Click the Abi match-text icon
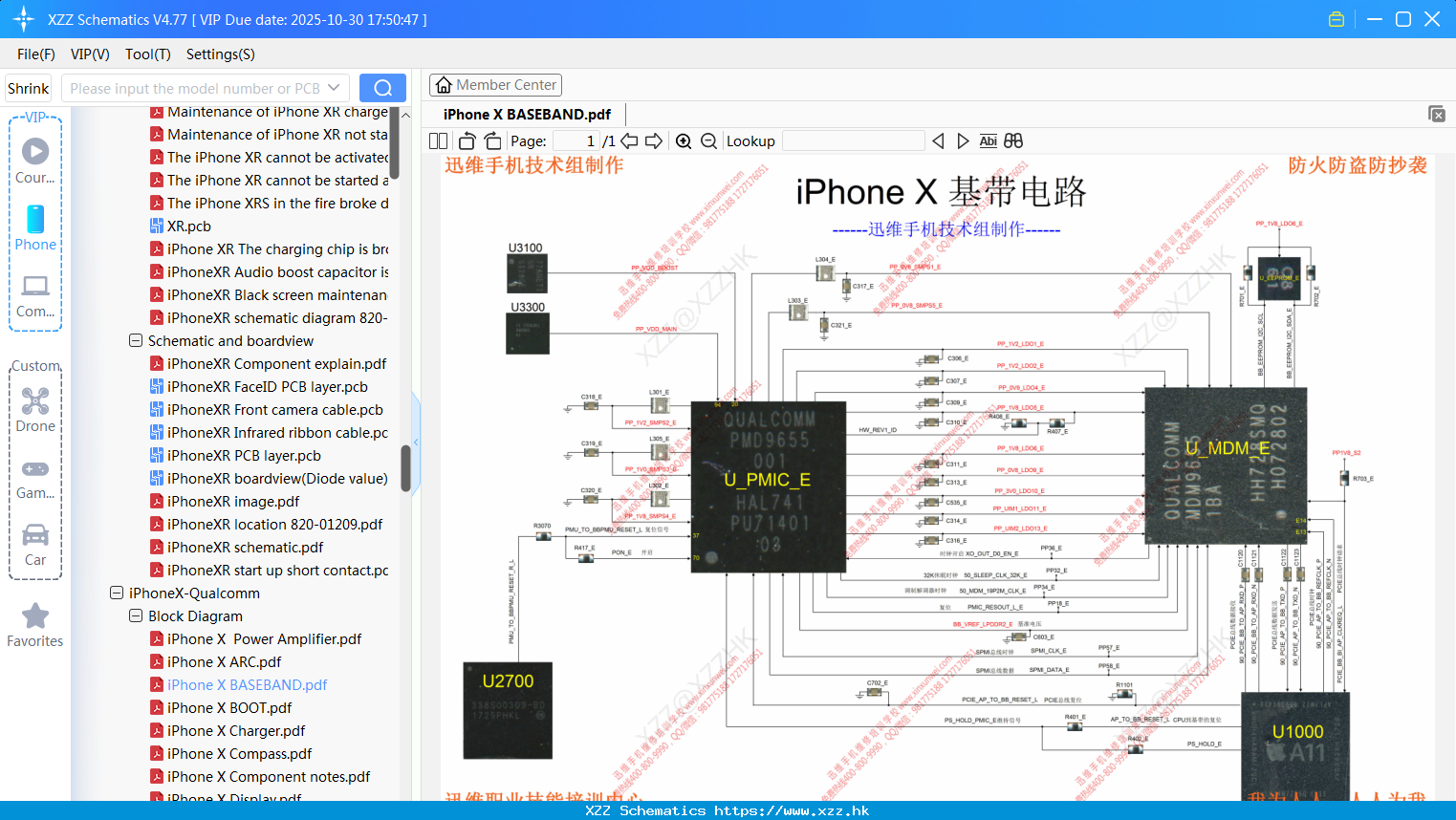Image resolution: width=1456 pixels, height=820 pixels. click(x=988, y=140)
